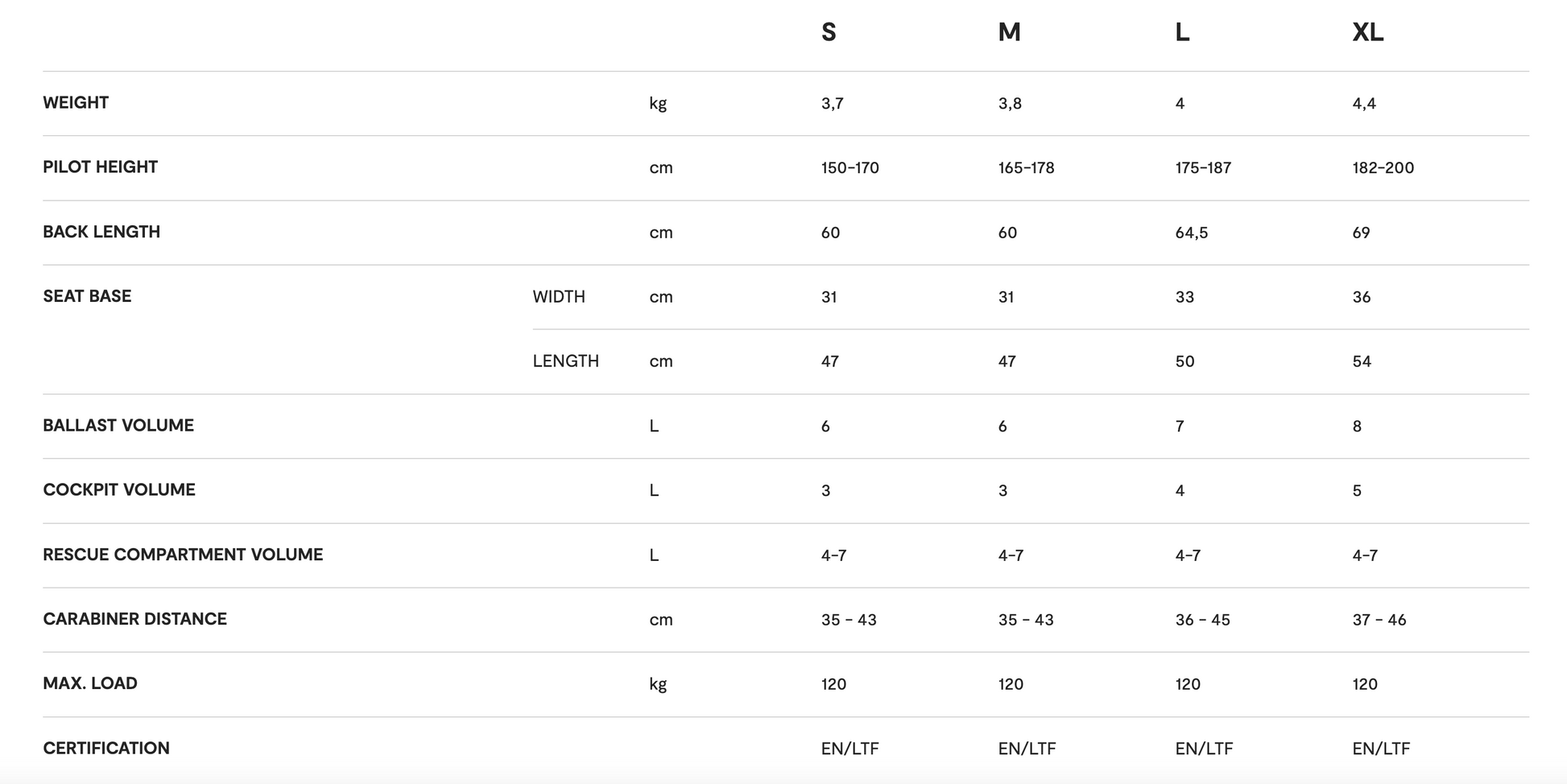Screen dimensions: 1567x784
Task: Select the RESCUE COMPARTMENT VOLUME label
Action: [183, 555]
